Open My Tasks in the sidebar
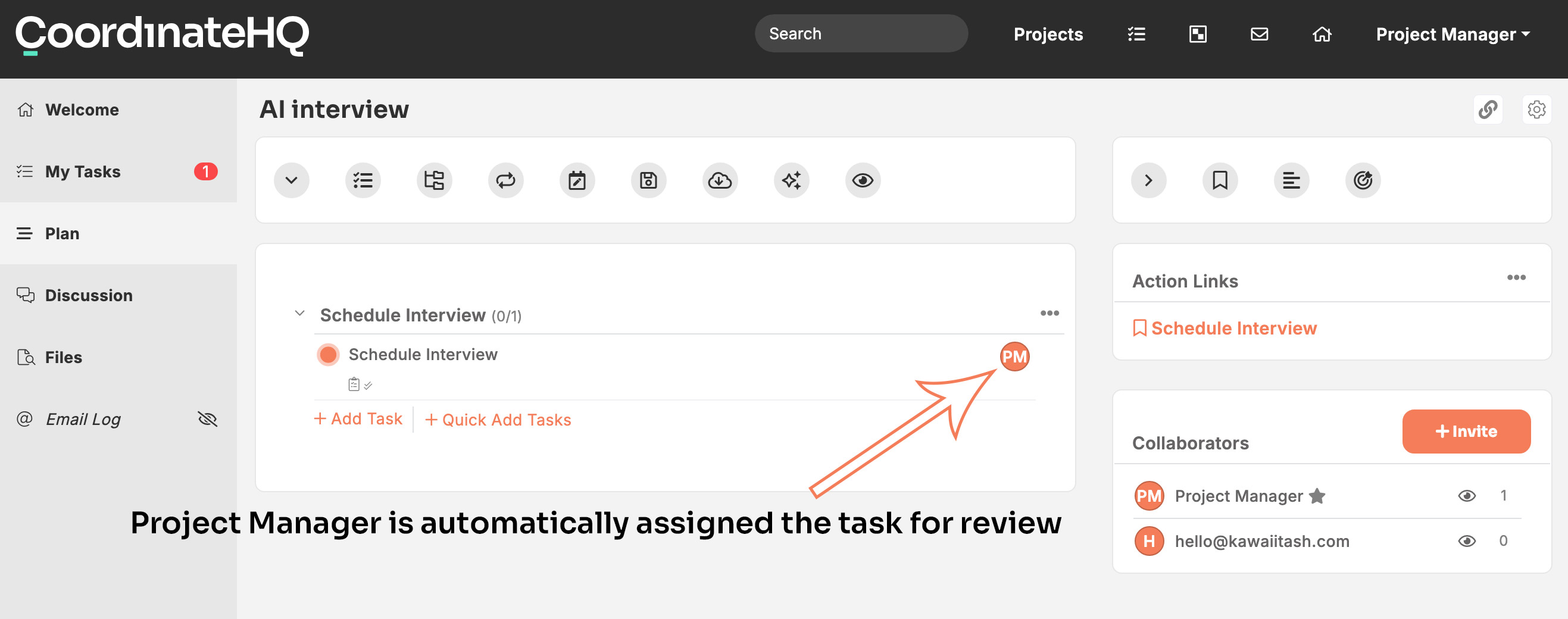The height and width of the screenshot is (619, 1568). (x=118, y=171)
